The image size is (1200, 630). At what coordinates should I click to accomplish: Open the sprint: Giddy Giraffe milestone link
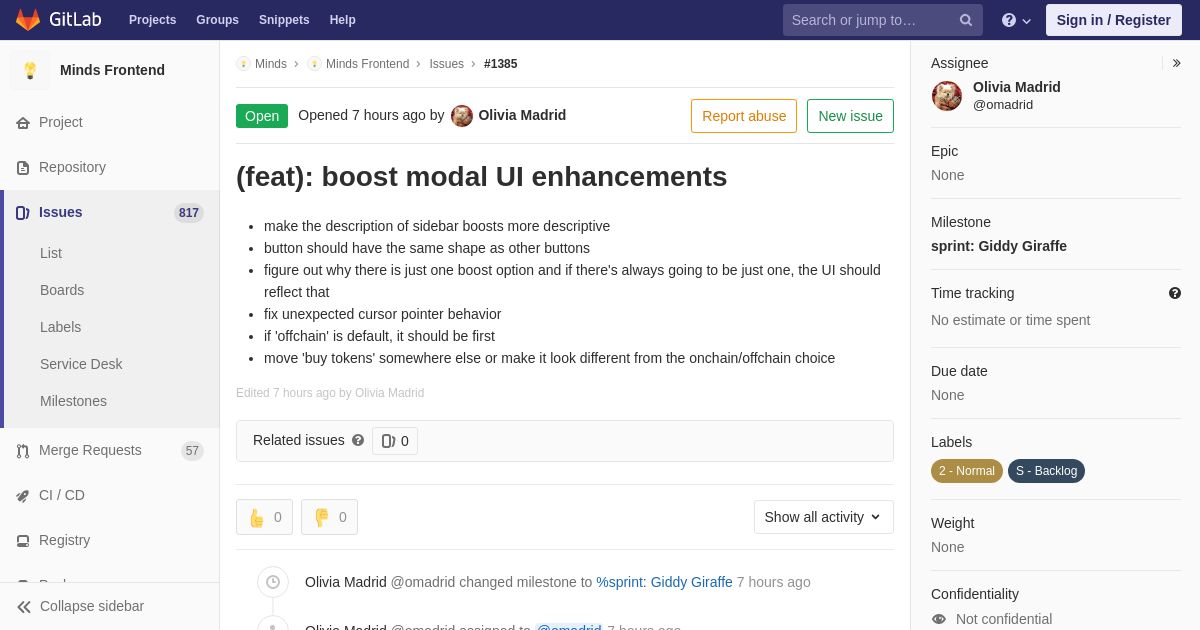[999, 246]
